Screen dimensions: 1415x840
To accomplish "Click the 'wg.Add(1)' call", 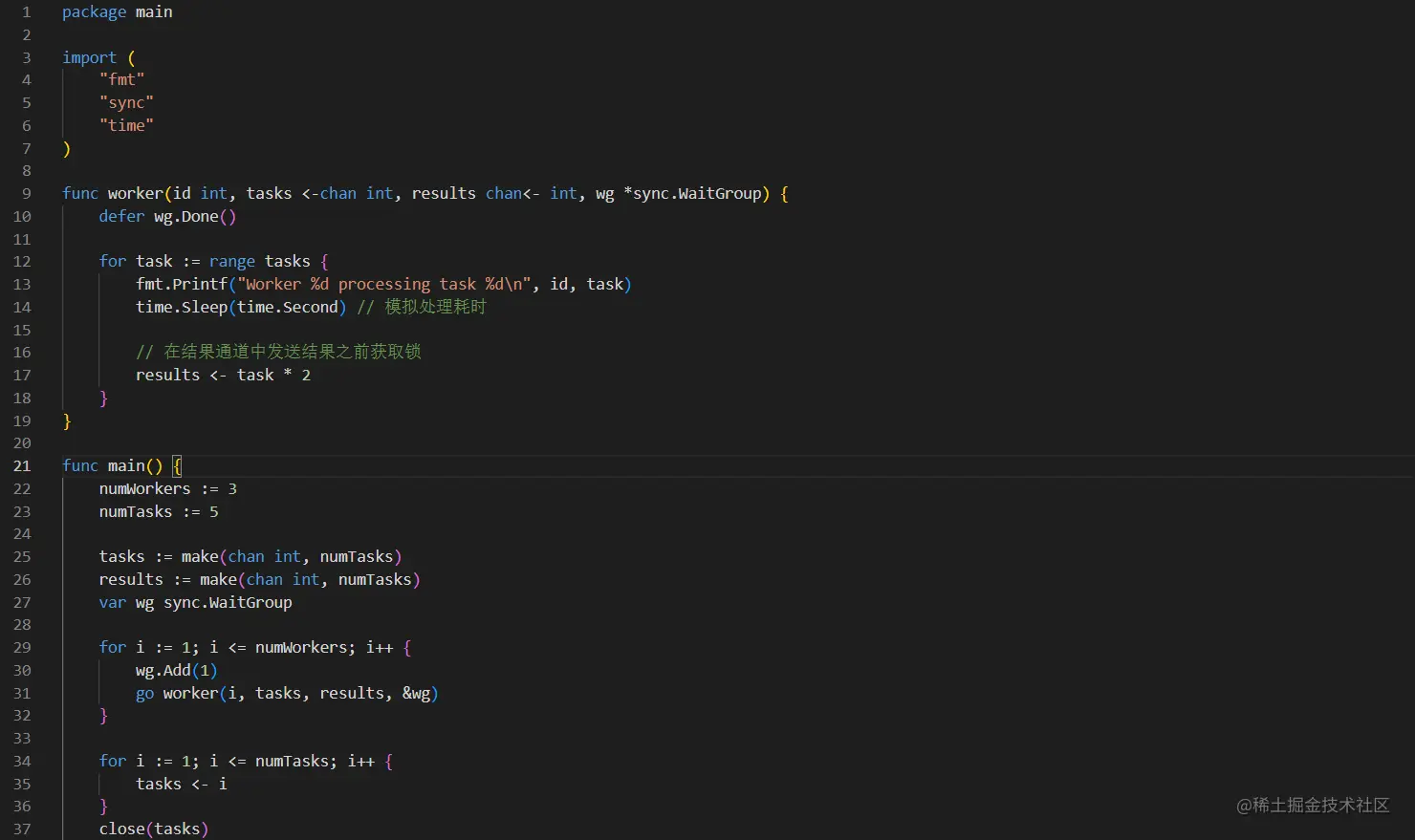I will [177, 671].
